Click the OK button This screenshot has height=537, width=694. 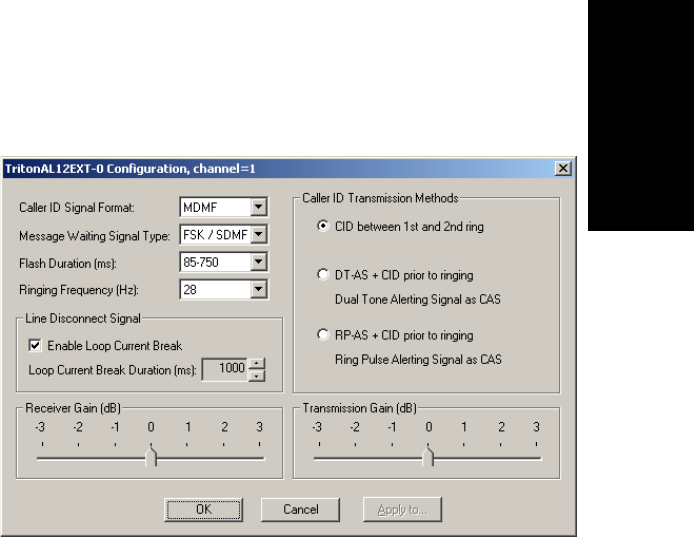pos(204,510)
